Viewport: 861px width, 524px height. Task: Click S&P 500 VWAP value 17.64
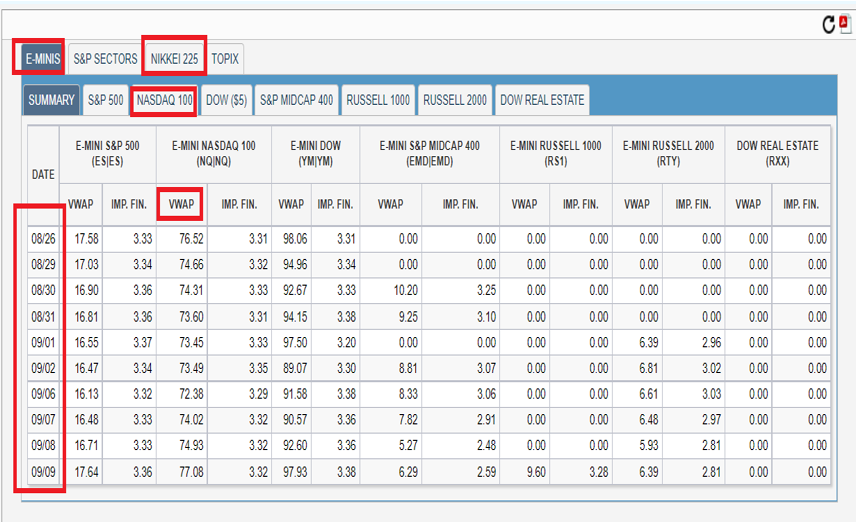pyautogui.click(x=87, y=472)
